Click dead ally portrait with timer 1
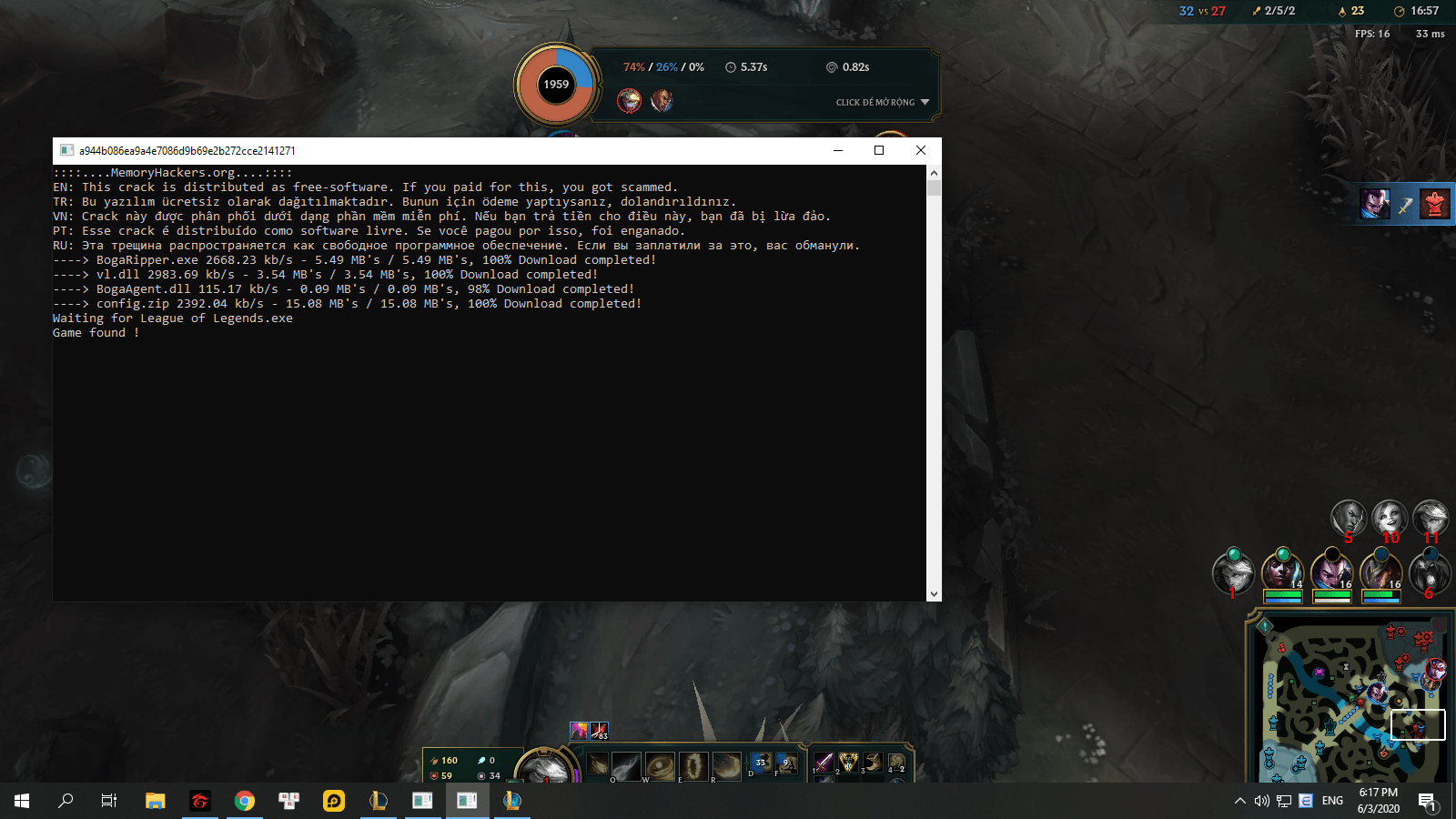The width and height of the screenshot is (1456, 819). (1234, 573)
